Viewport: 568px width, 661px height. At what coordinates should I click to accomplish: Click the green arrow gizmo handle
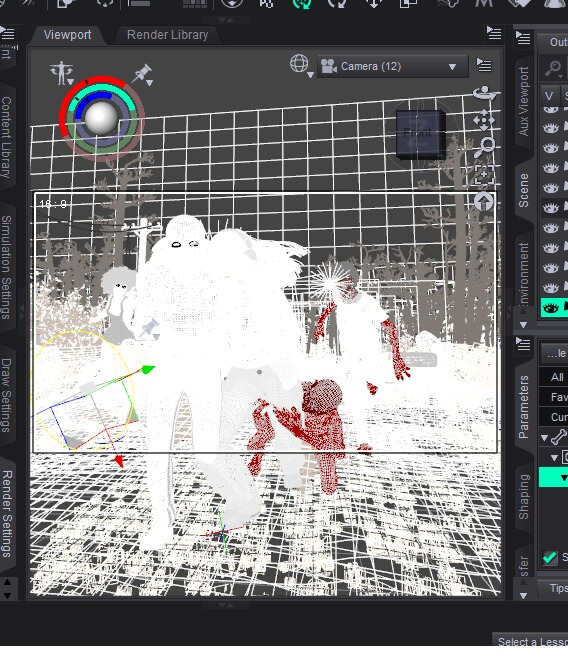point(148,370)
